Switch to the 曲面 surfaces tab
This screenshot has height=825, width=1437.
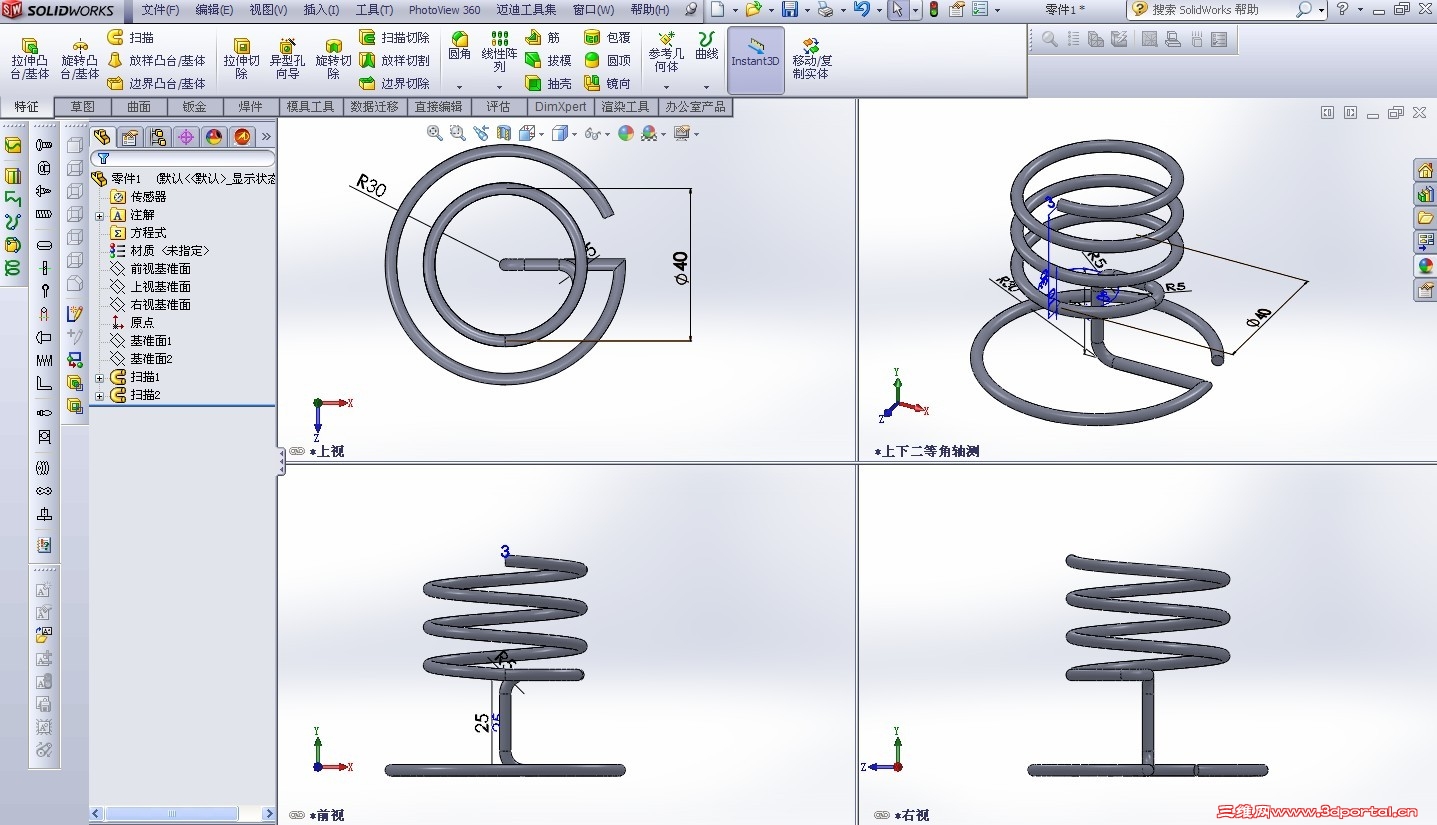coord(139,107)
